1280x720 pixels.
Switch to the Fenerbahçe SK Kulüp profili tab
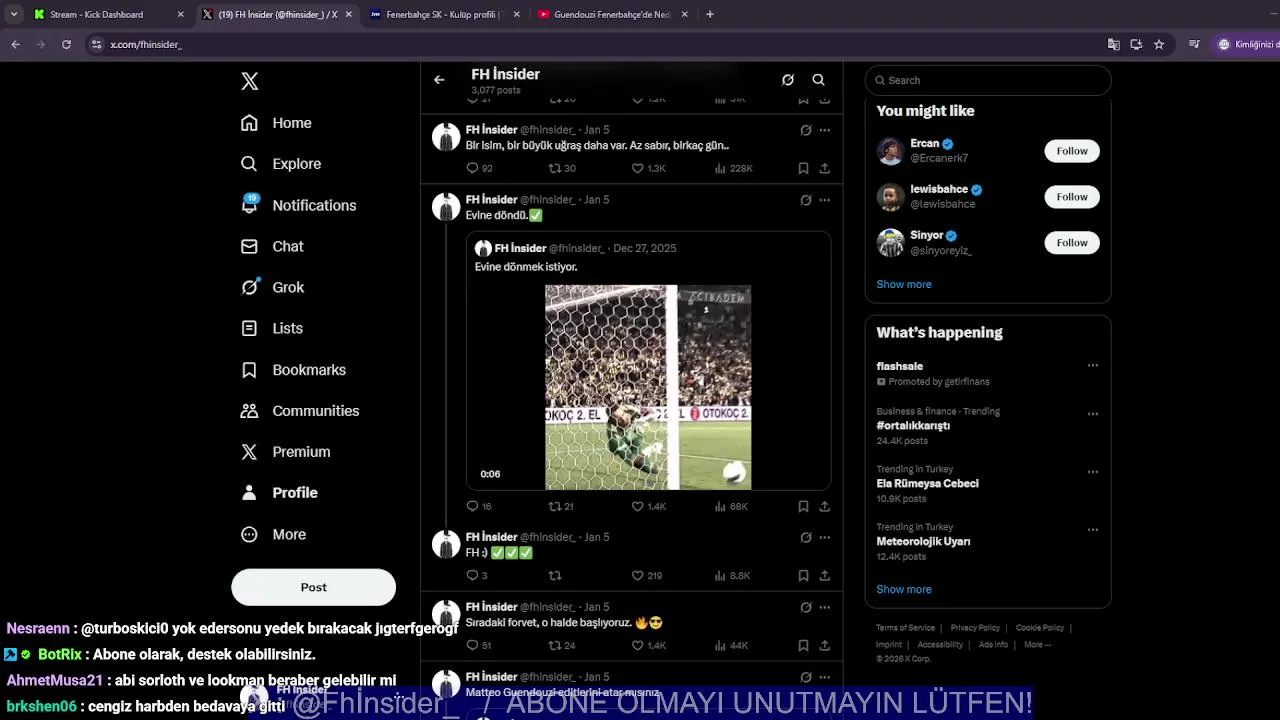[442, 14]
